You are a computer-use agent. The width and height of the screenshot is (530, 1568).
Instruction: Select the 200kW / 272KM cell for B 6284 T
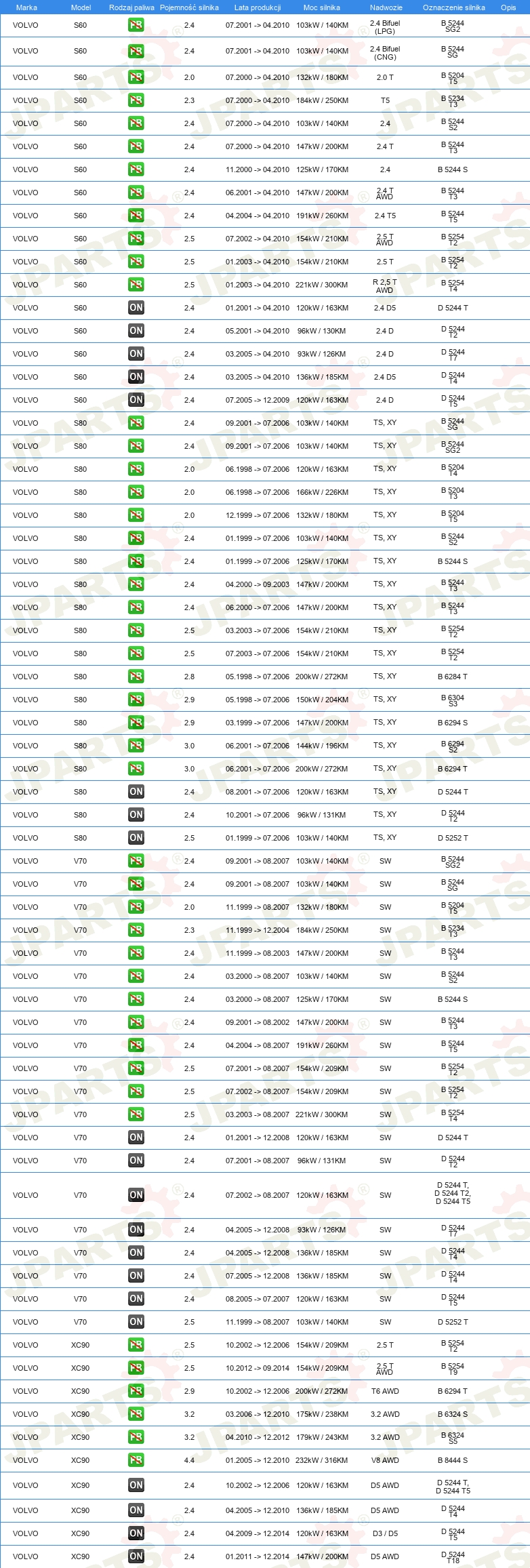pyautogui.click(x=322, y=677)
